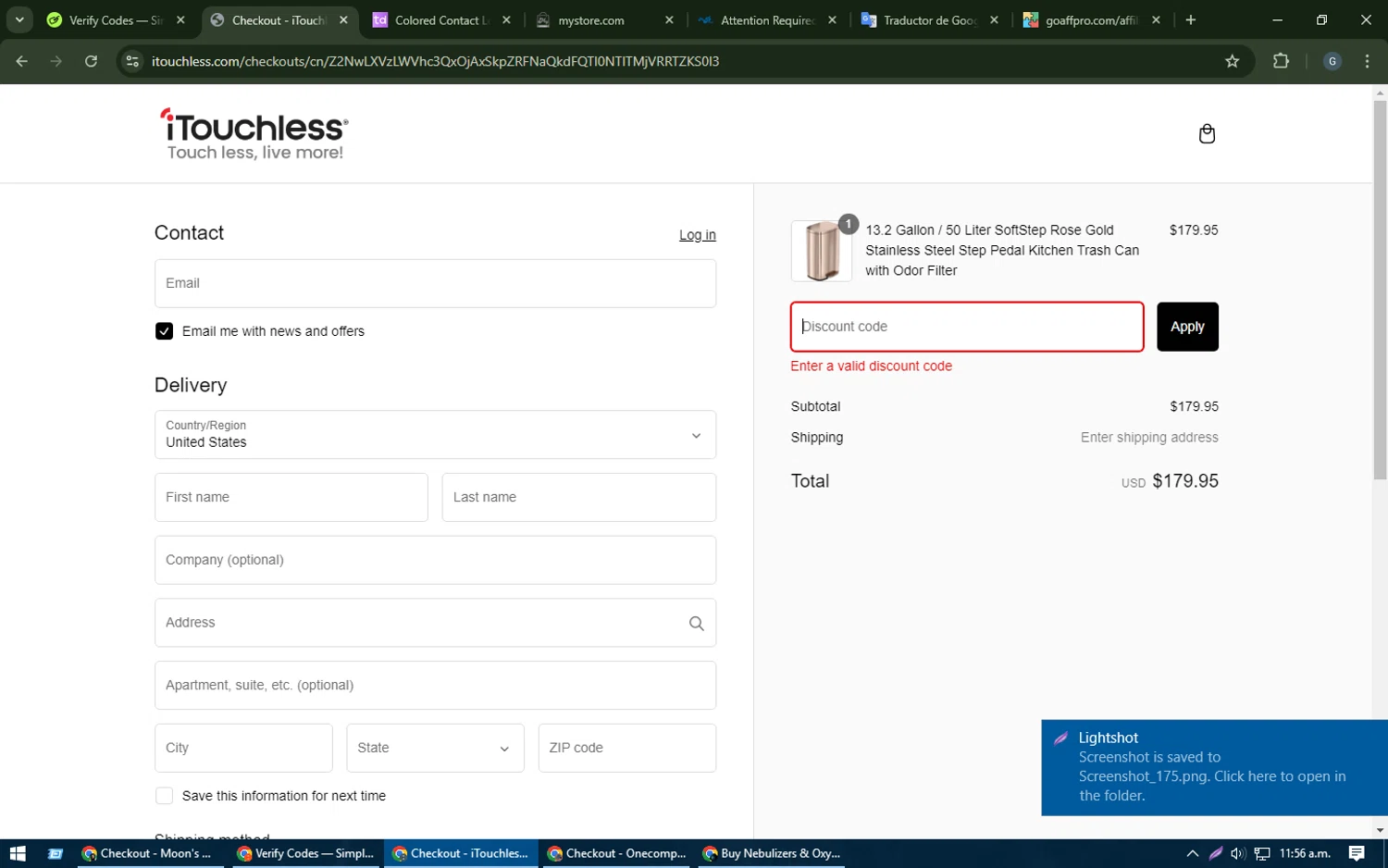This screenshot has height=868, width=1388.
Task: Open the Lightshot screenshot saved notification
Action: 1214,767
